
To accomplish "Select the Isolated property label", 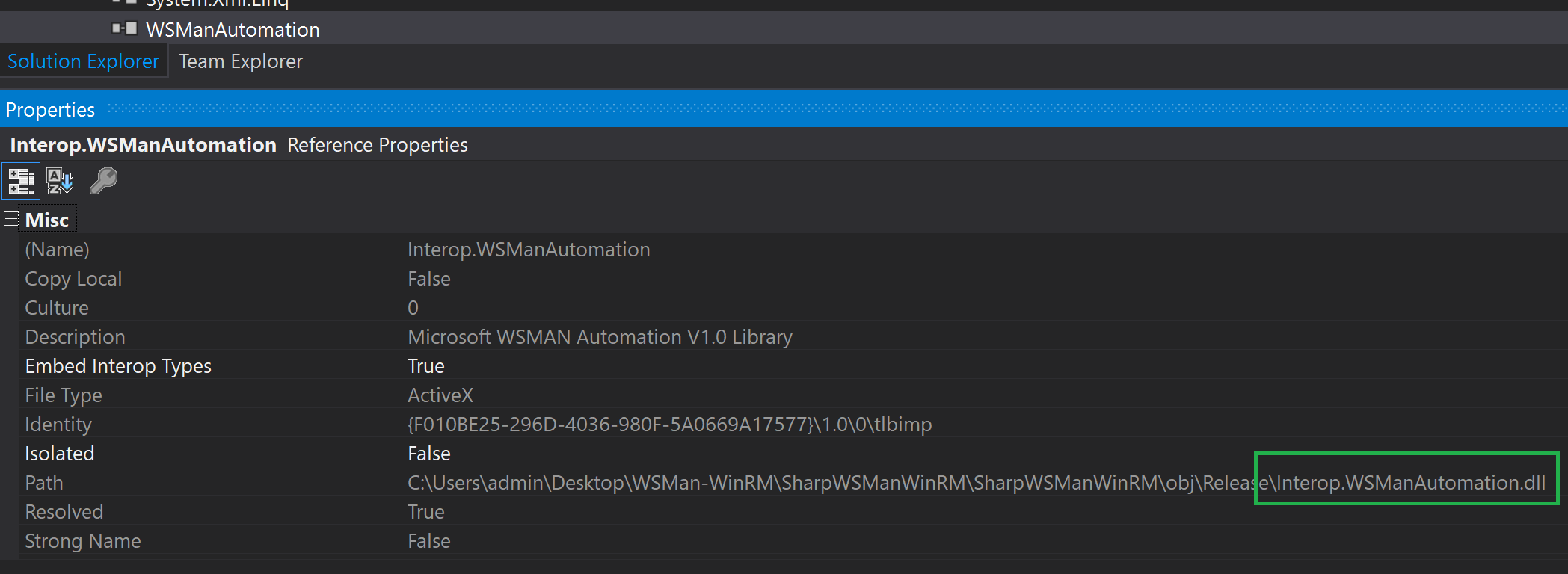I will point(60,454).
